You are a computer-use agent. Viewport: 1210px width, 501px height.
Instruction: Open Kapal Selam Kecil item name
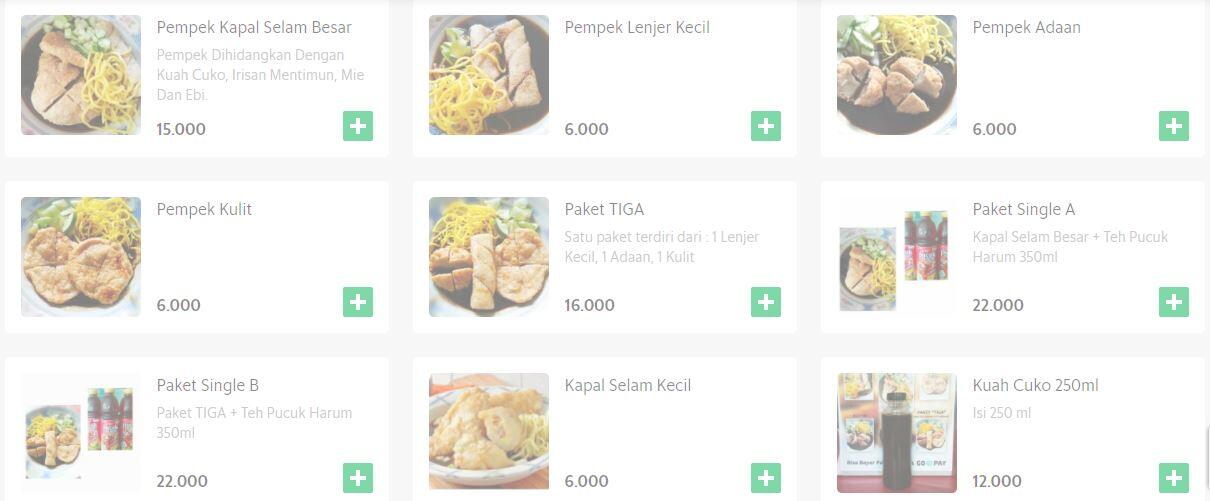pyautogui.click(x=627, y=385)
